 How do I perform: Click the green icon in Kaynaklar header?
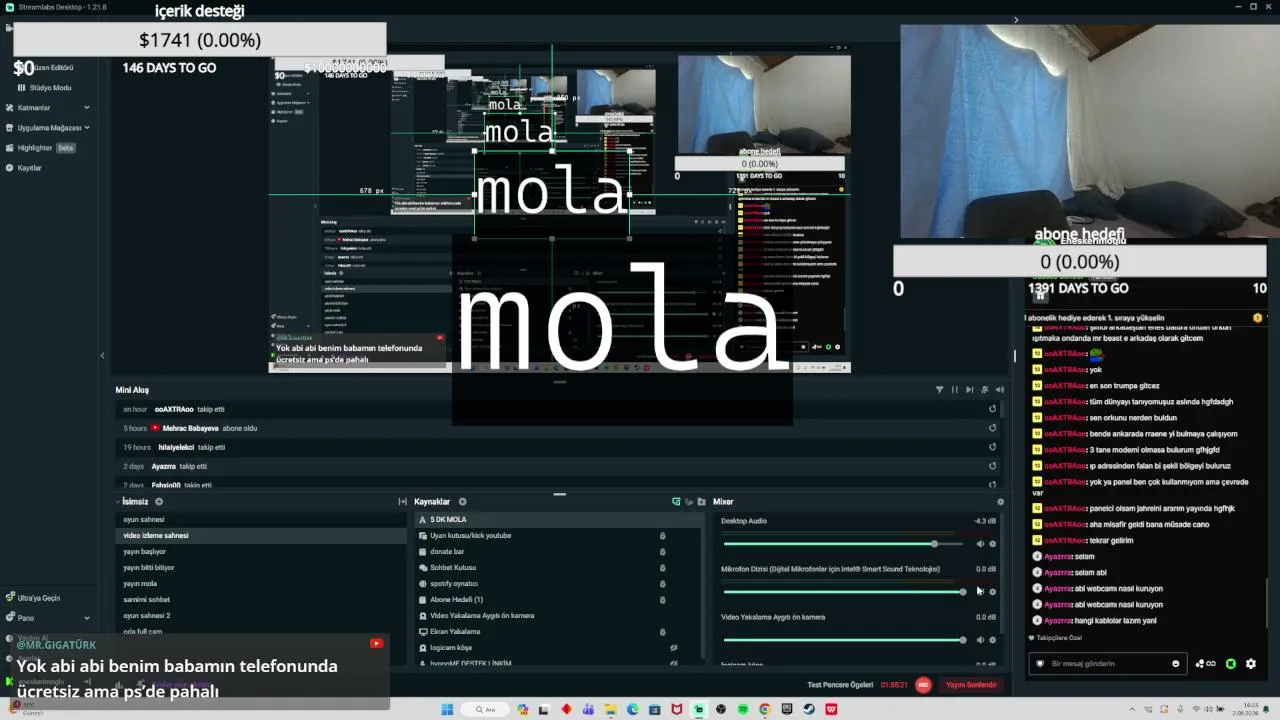[676, 502]
